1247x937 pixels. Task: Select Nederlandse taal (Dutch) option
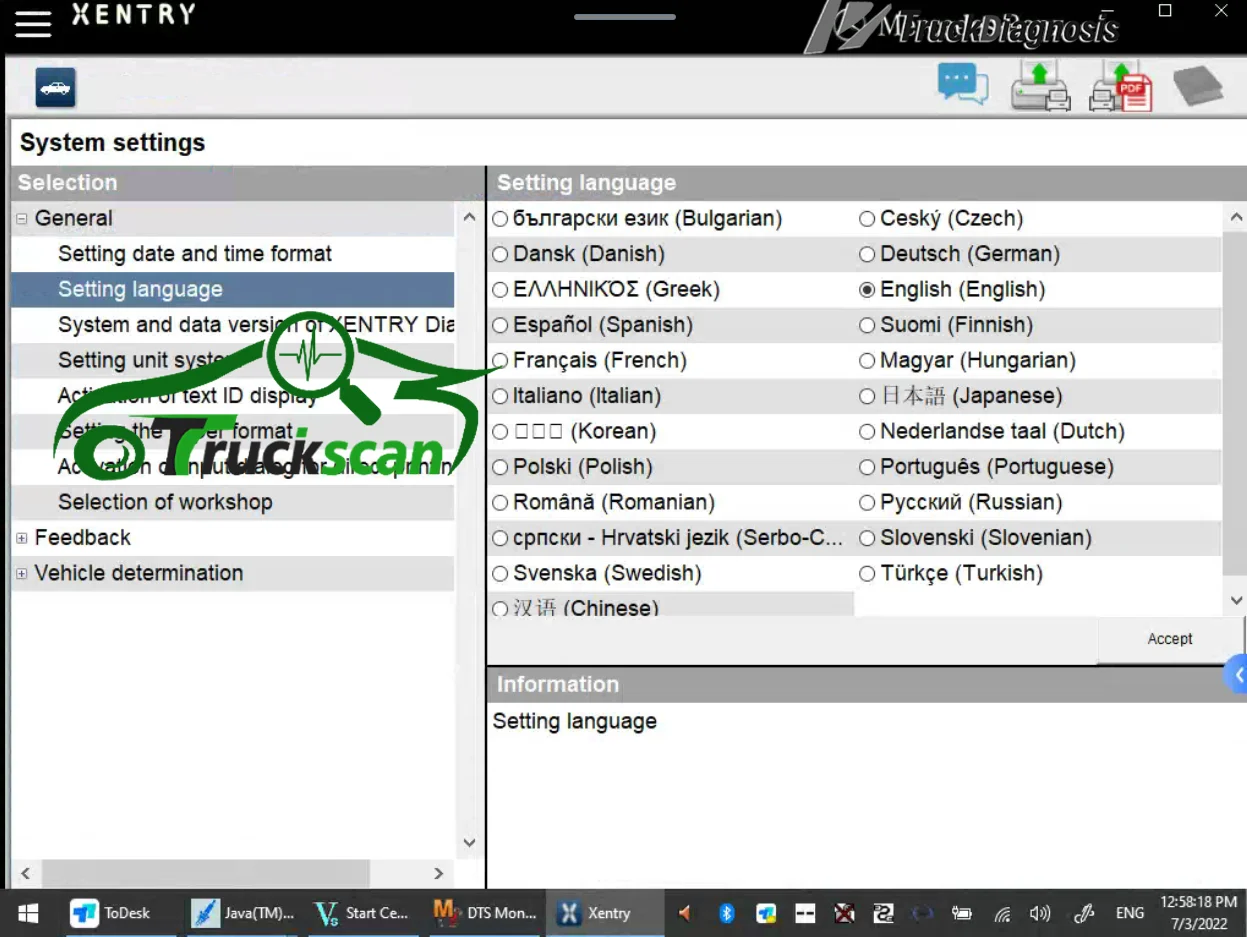coord(867,432)
